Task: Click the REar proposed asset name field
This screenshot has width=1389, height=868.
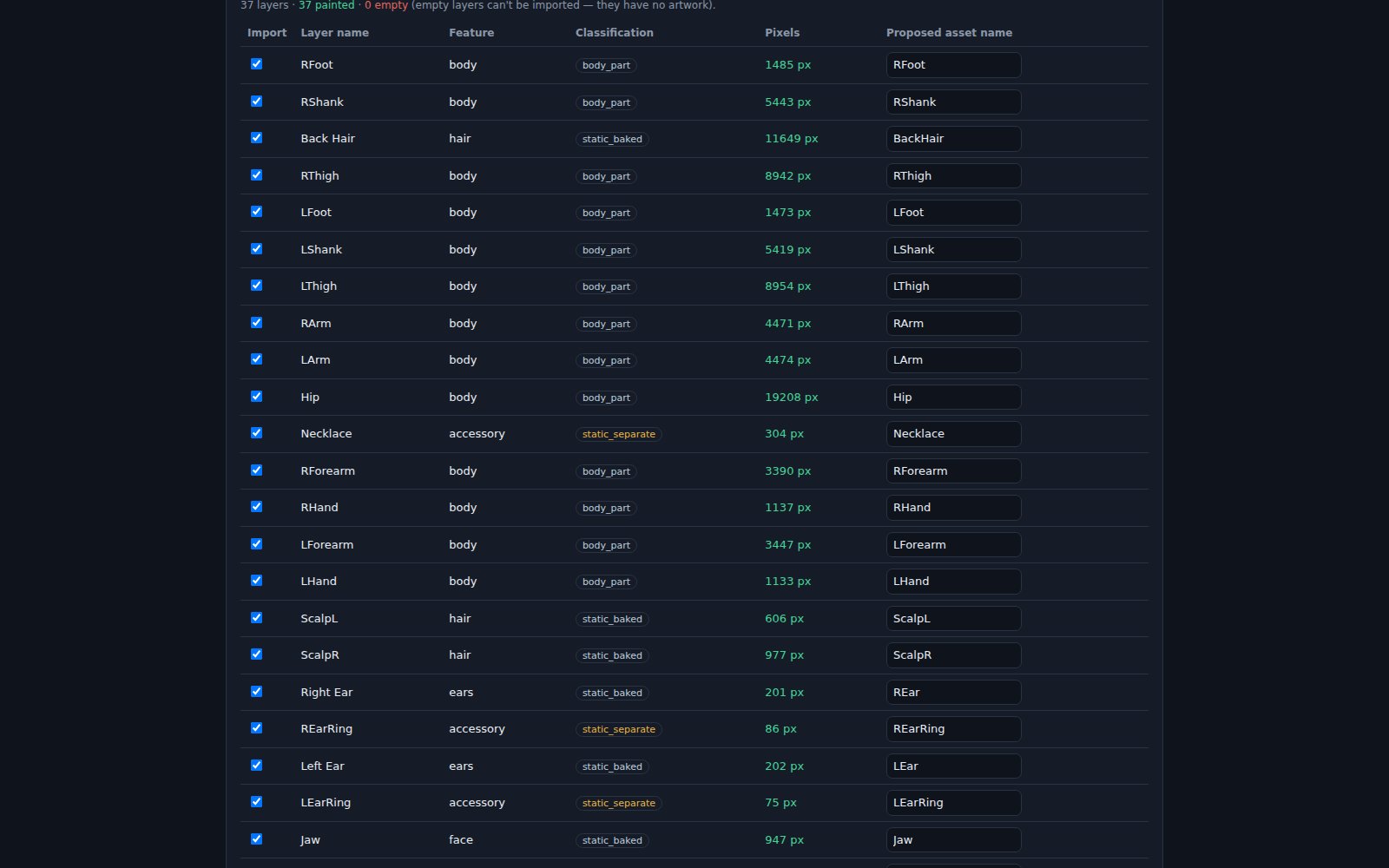Action: [953, 693]
